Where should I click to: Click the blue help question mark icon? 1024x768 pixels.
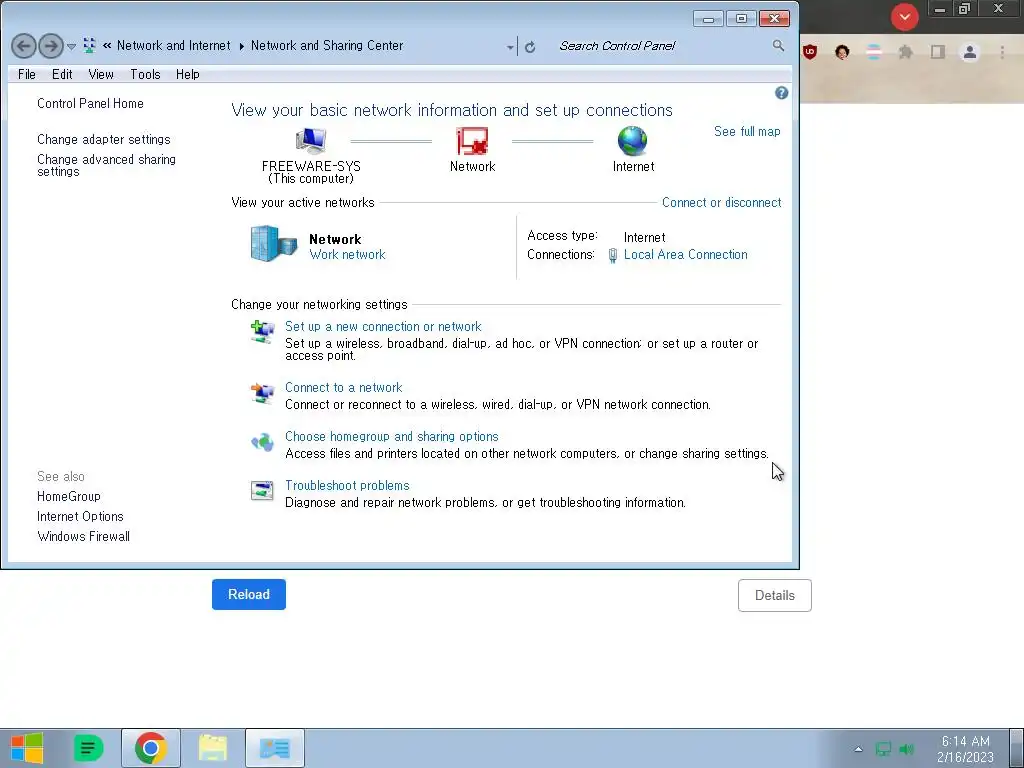pyautogui.click(x=781, y=93)
